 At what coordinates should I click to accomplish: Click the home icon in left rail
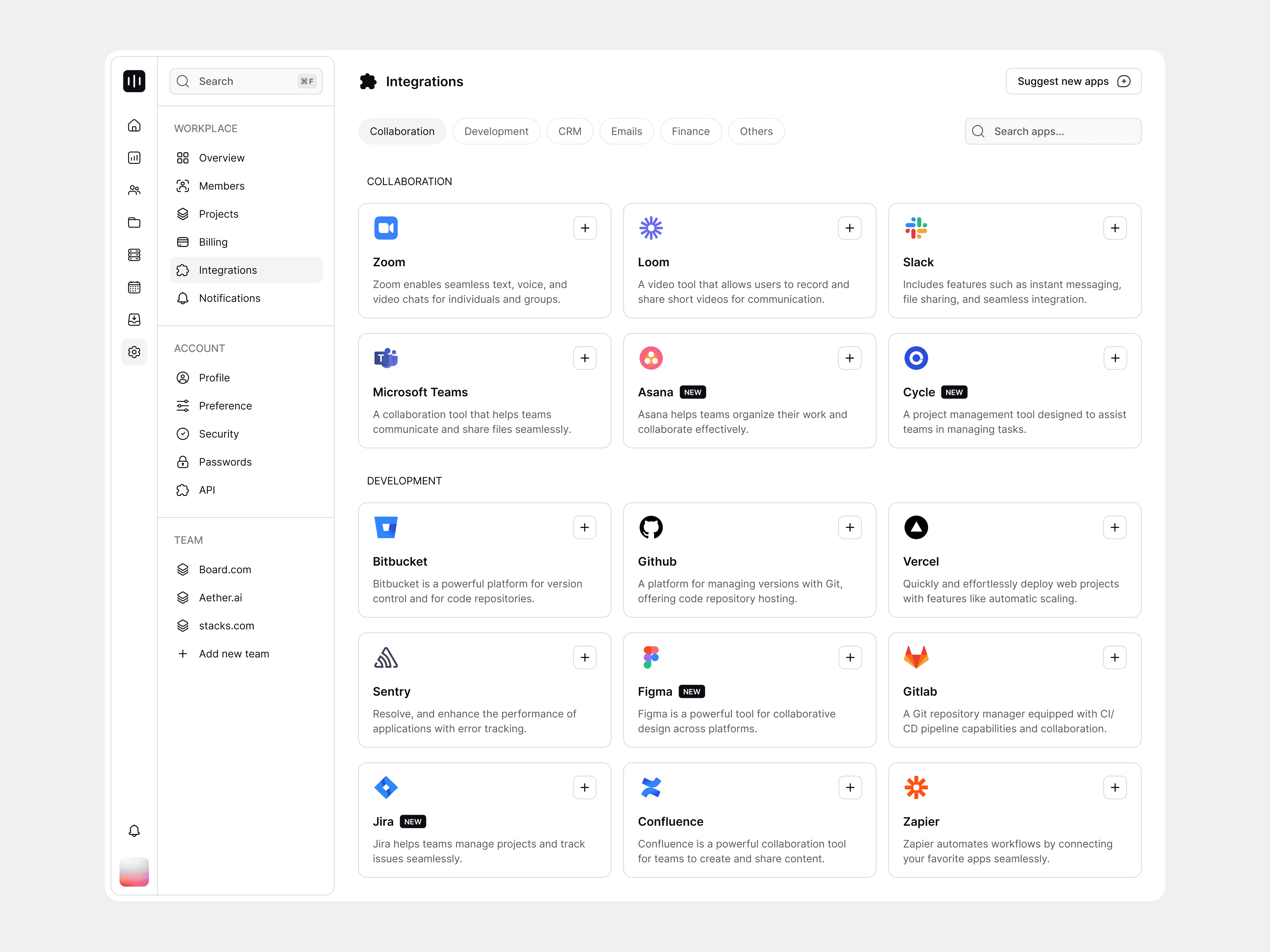tap(134, 125)
